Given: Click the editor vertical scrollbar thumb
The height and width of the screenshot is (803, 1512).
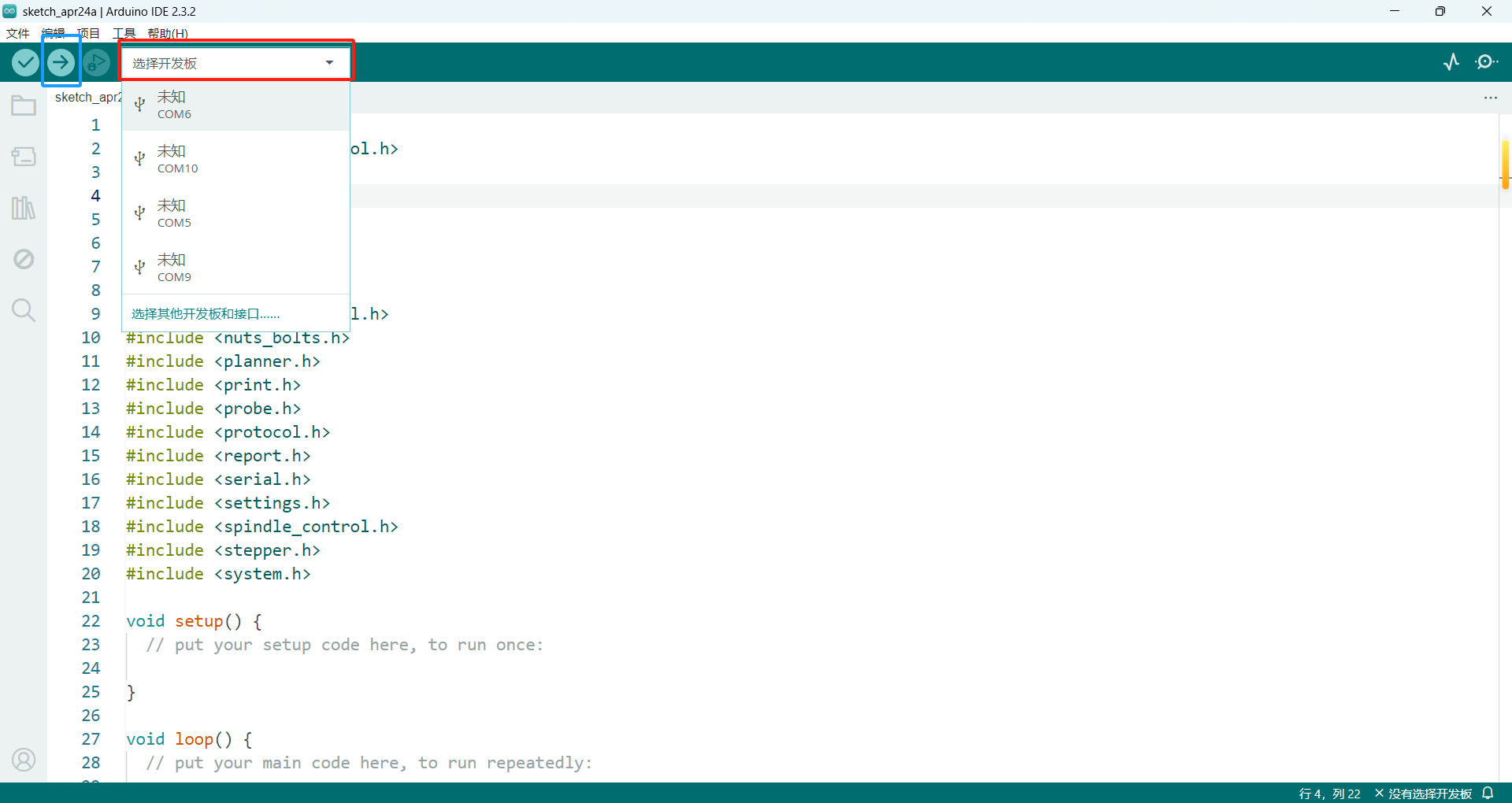Looking at the screenshot, I should point(1505,164).
